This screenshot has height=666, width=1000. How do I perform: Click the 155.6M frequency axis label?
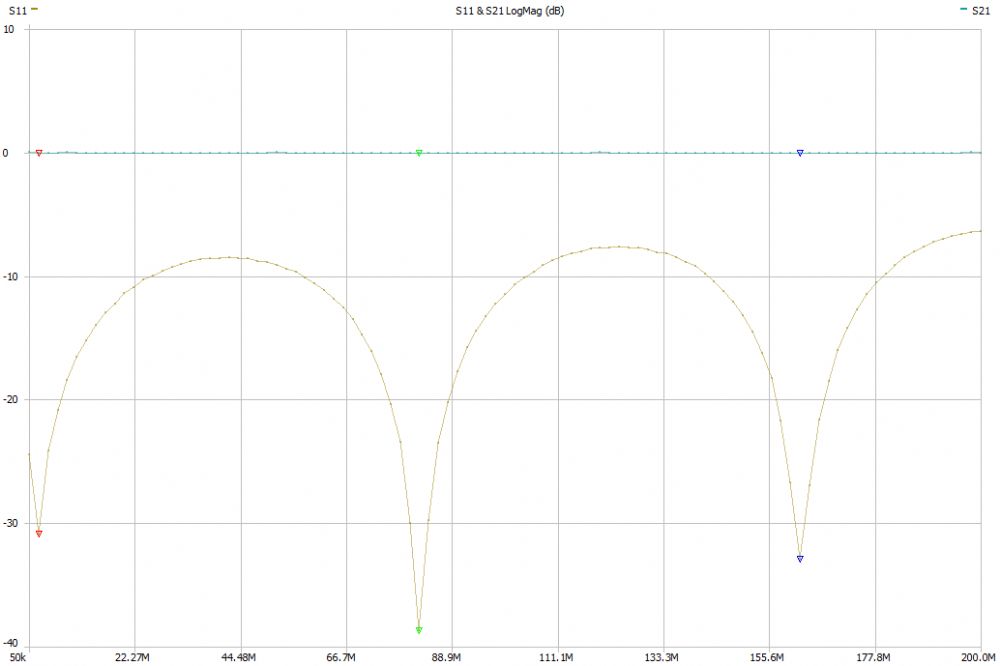pyautogui.click(x=768, y=657)
